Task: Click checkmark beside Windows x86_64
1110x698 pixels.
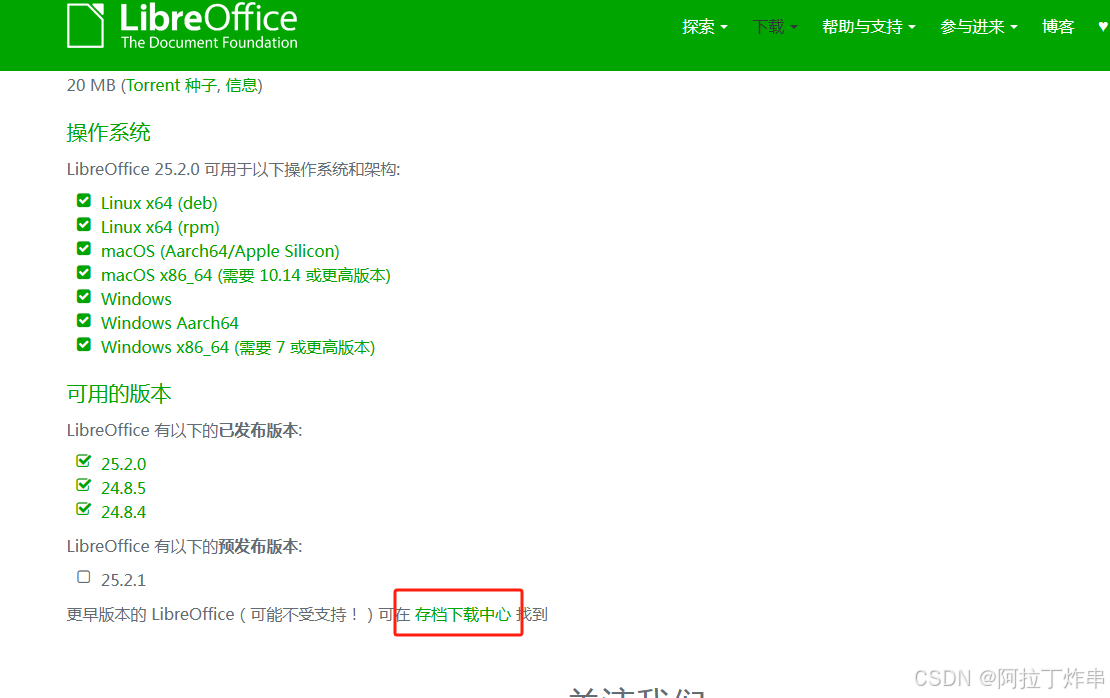Action: [84, 345]
